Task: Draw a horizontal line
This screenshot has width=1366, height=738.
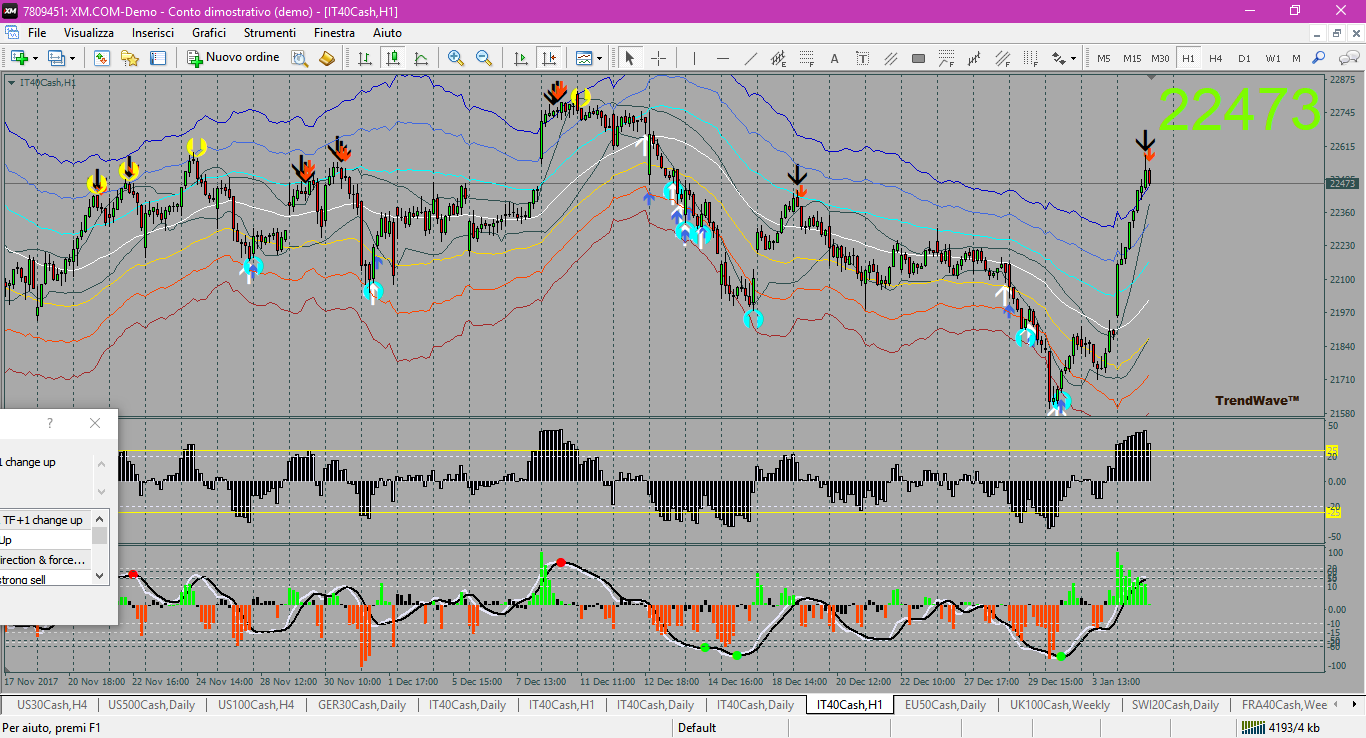Action: point(722,58)
